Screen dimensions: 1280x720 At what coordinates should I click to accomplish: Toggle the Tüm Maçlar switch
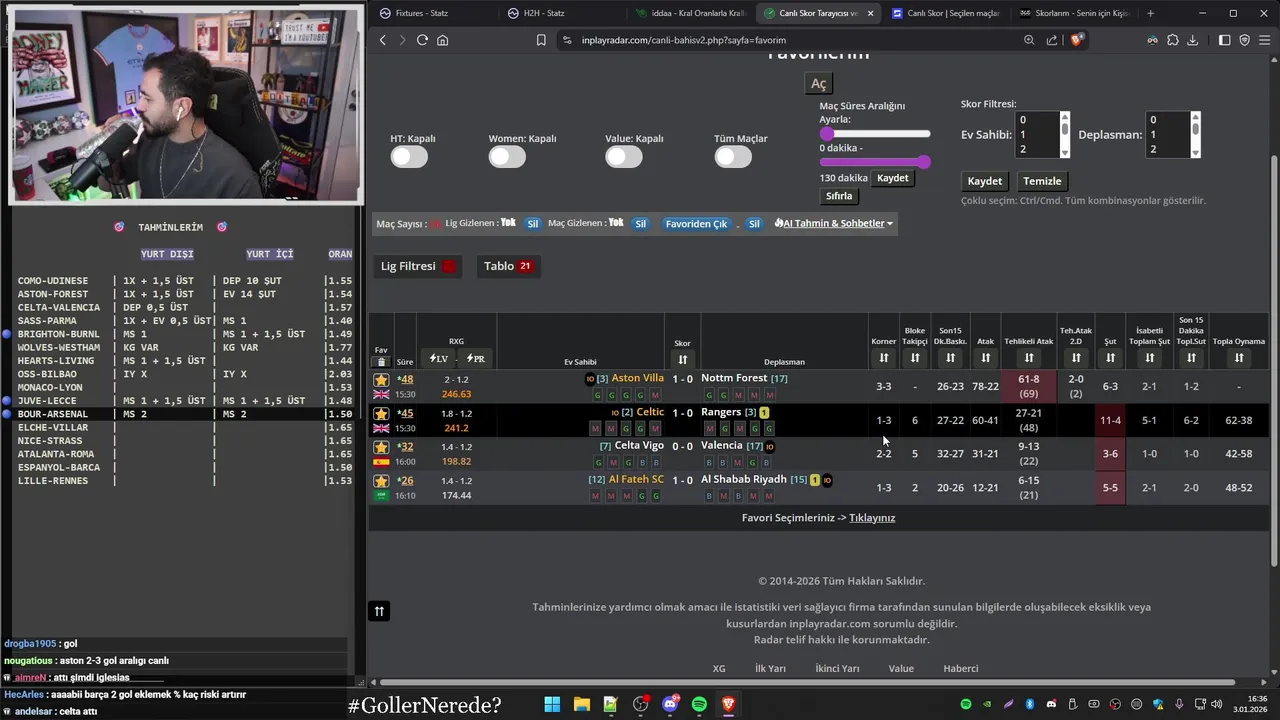733,157
